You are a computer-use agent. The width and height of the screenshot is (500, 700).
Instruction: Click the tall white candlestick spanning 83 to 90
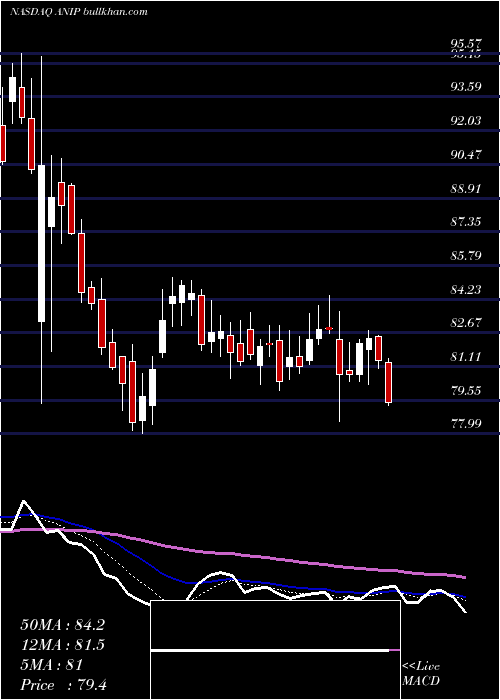pyautogui.click(x=42, y=243)
